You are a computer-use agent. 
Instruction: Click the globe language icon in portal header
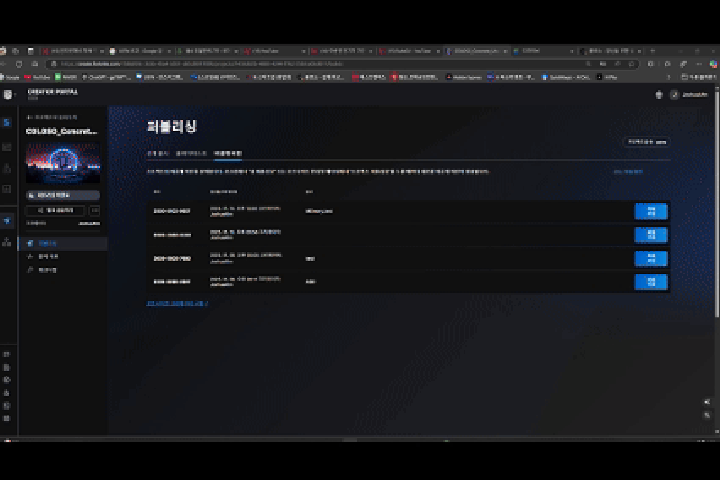tap(659, 95)
